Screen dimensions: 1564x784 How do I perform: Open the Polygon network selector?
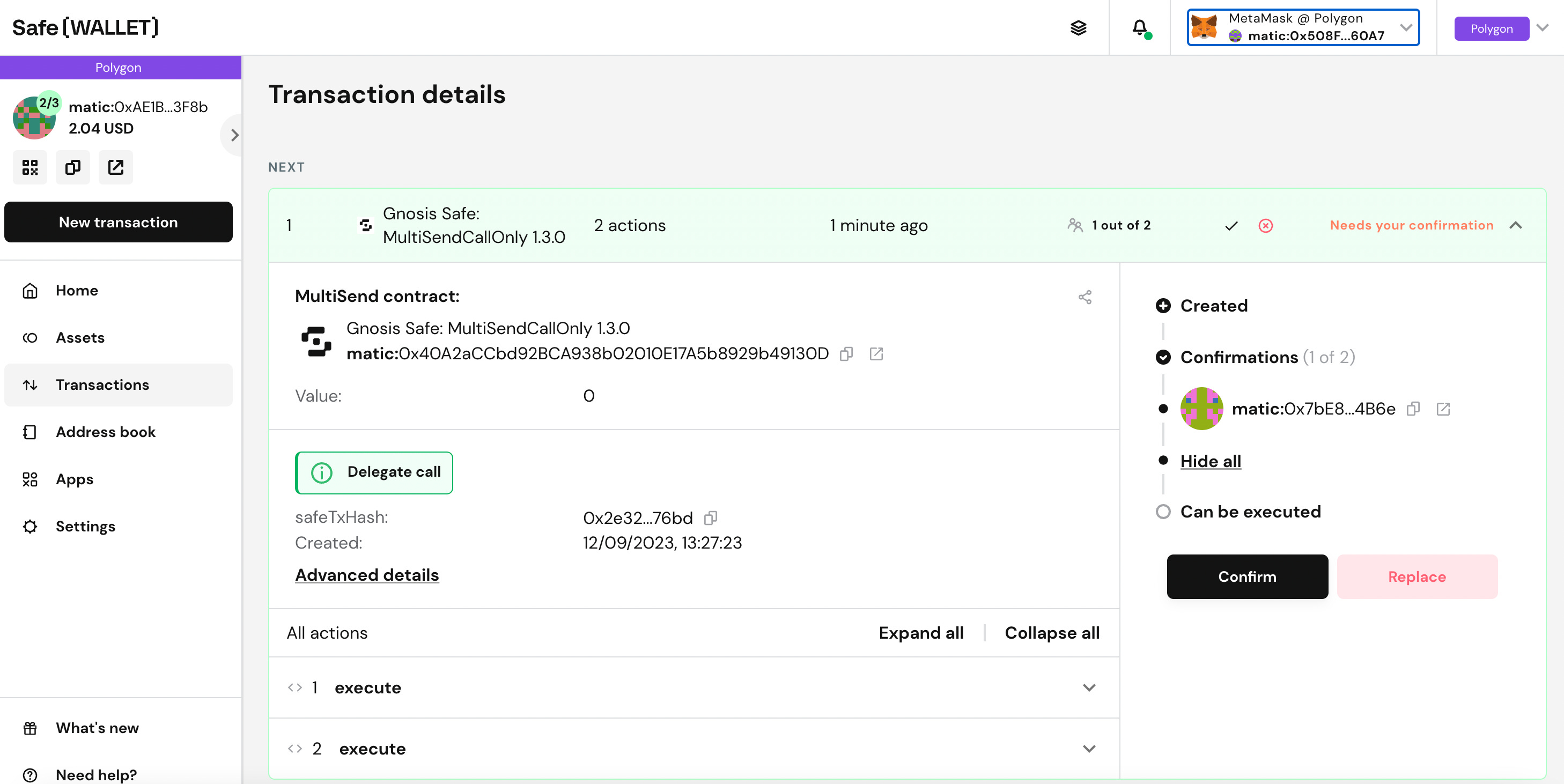(x=1502, y=28)
